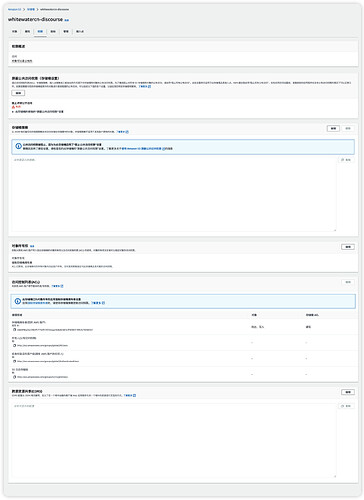364x500 pixels.
Task: Select the 权限 tab
Action: [x=40, y=31]
